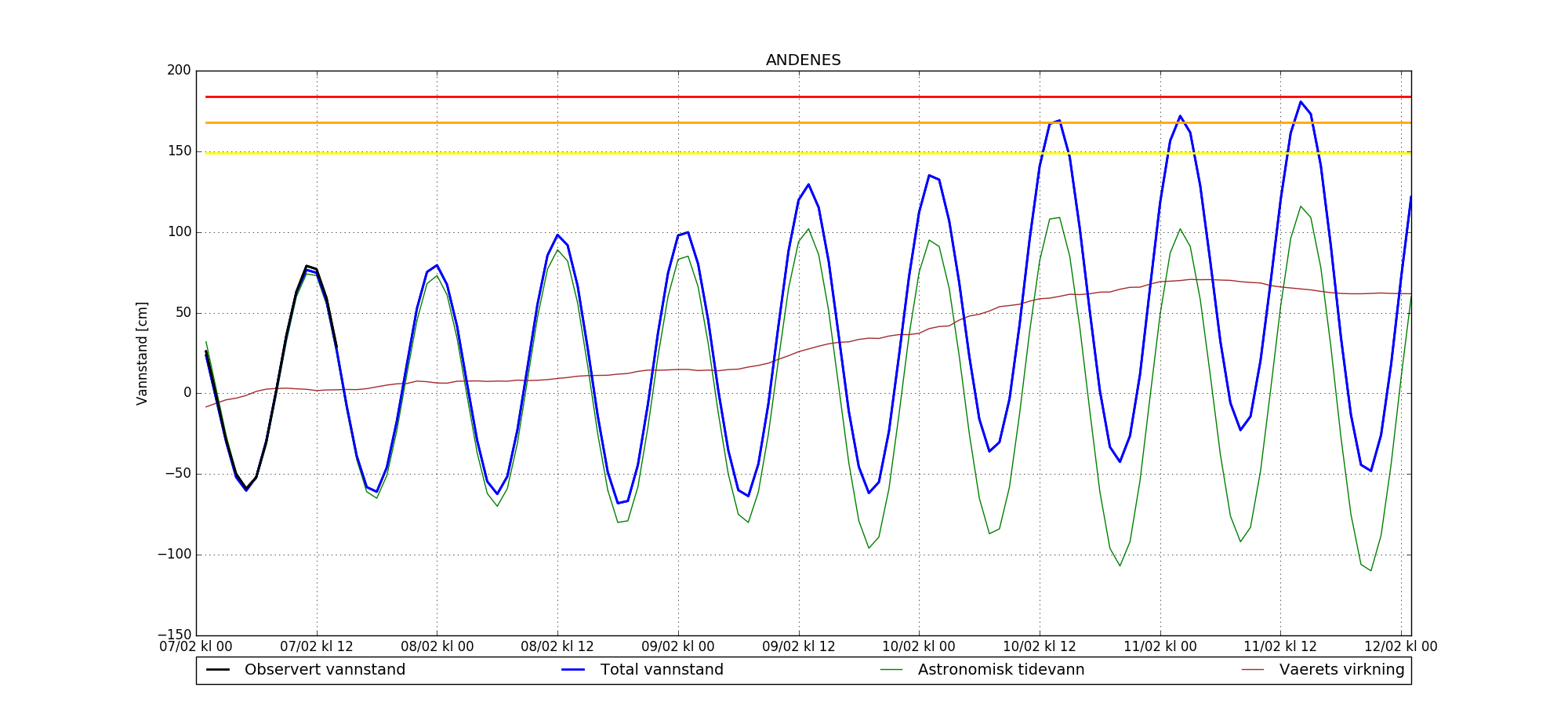
Task: Click the y-axis tick value 50
Action: click(183, 313)
